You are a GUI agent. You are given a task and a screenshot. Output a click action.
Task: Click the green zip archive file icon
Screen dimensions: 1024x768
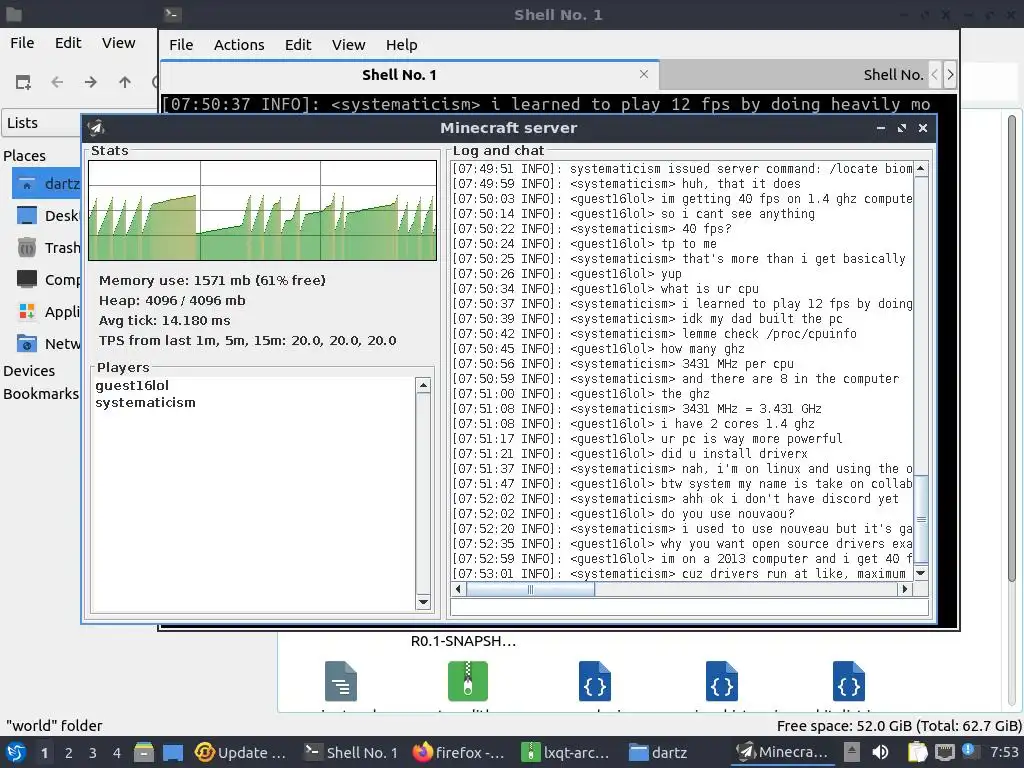468,681
